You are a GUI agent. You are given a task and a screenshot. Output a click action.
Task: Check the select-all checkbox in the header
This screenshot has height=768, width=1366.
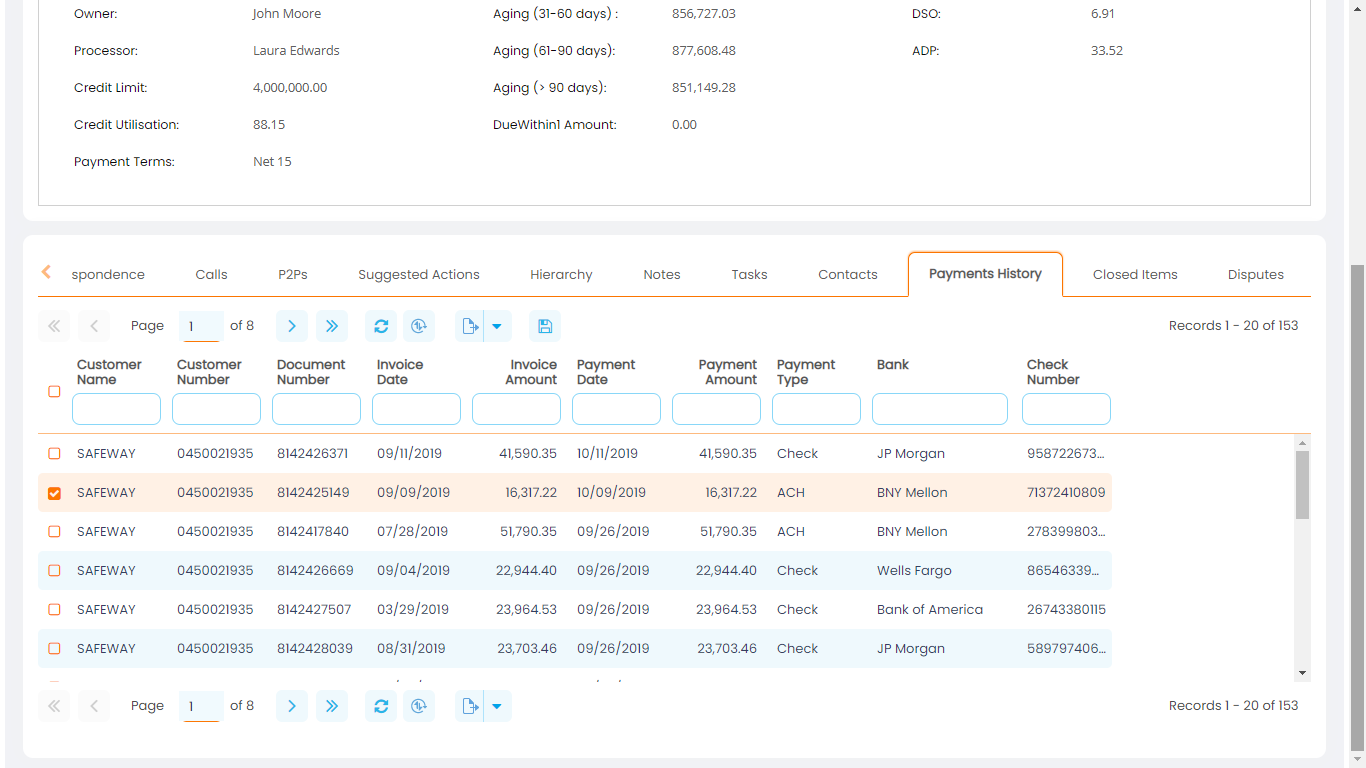pos(54,392)
